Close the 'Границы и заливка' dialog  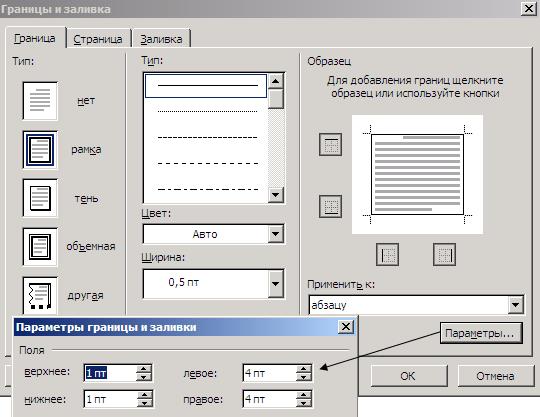click(528, 9)
